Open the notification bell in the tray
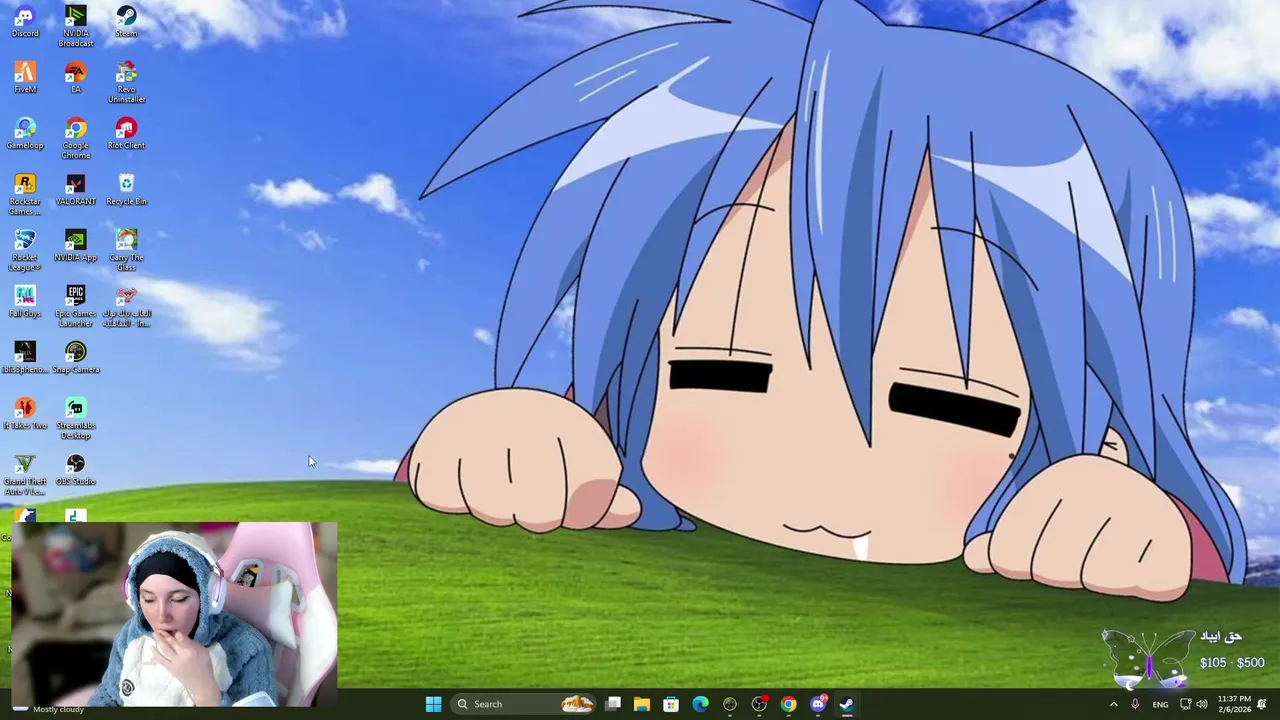This screenshot has width=1280, height=720. [1263, 704]
